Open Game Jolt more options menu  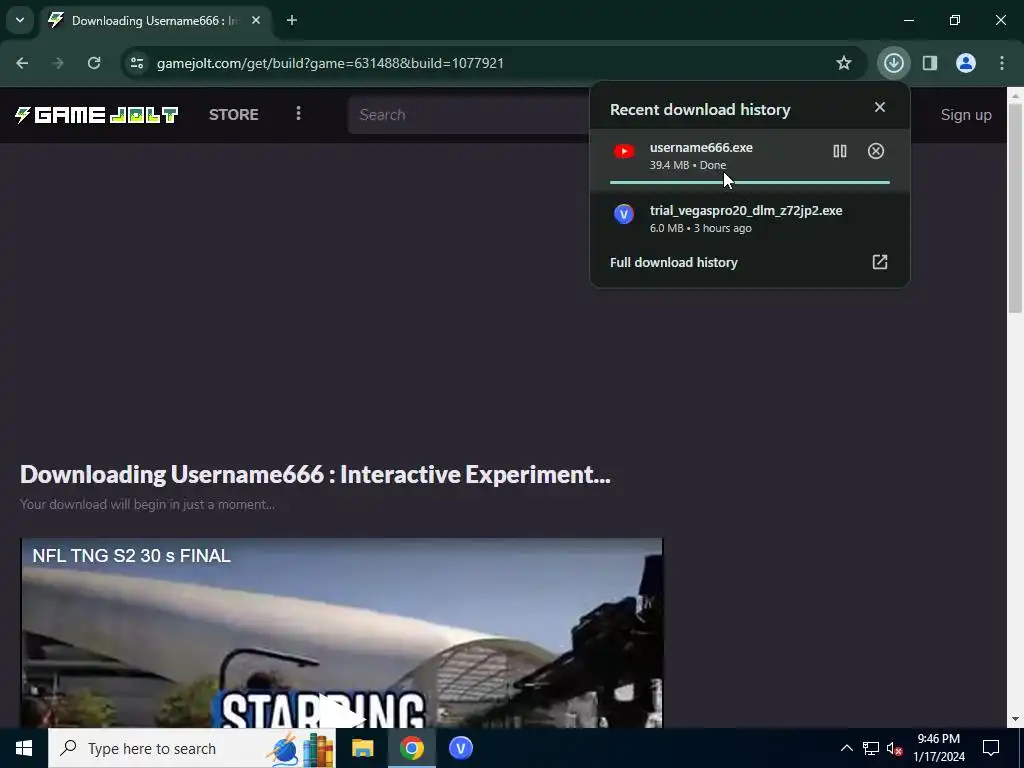coord(298,114)
